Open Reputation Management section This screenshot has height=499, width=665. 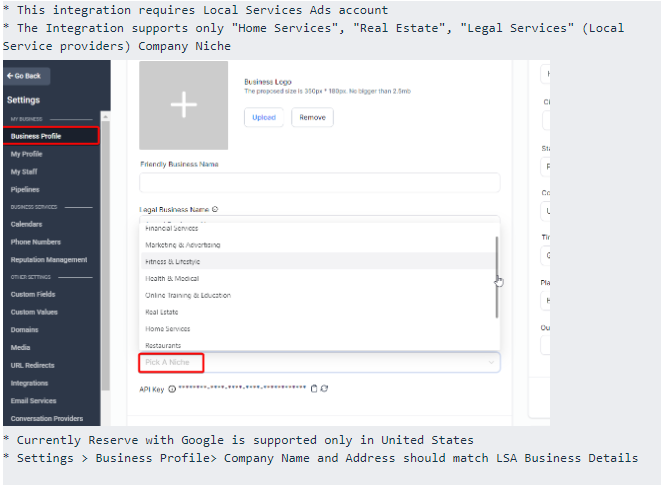pos(49,260)
